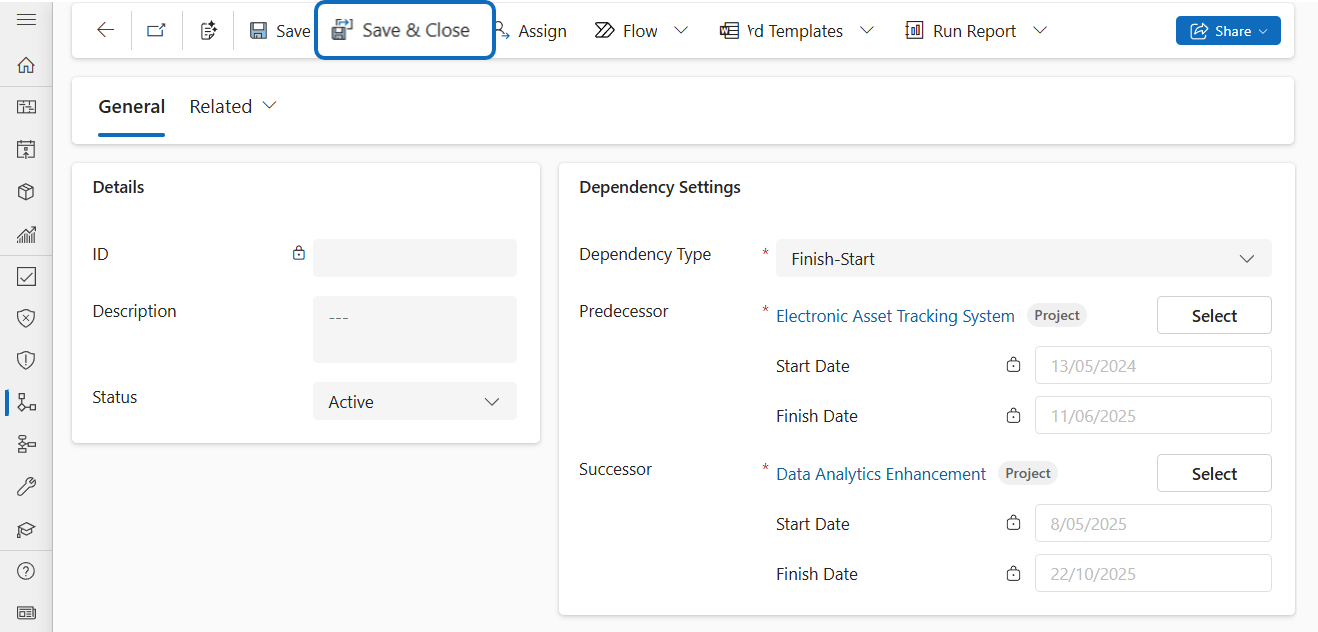
Task: Click the back arrow icon
Action: (105, 31)
